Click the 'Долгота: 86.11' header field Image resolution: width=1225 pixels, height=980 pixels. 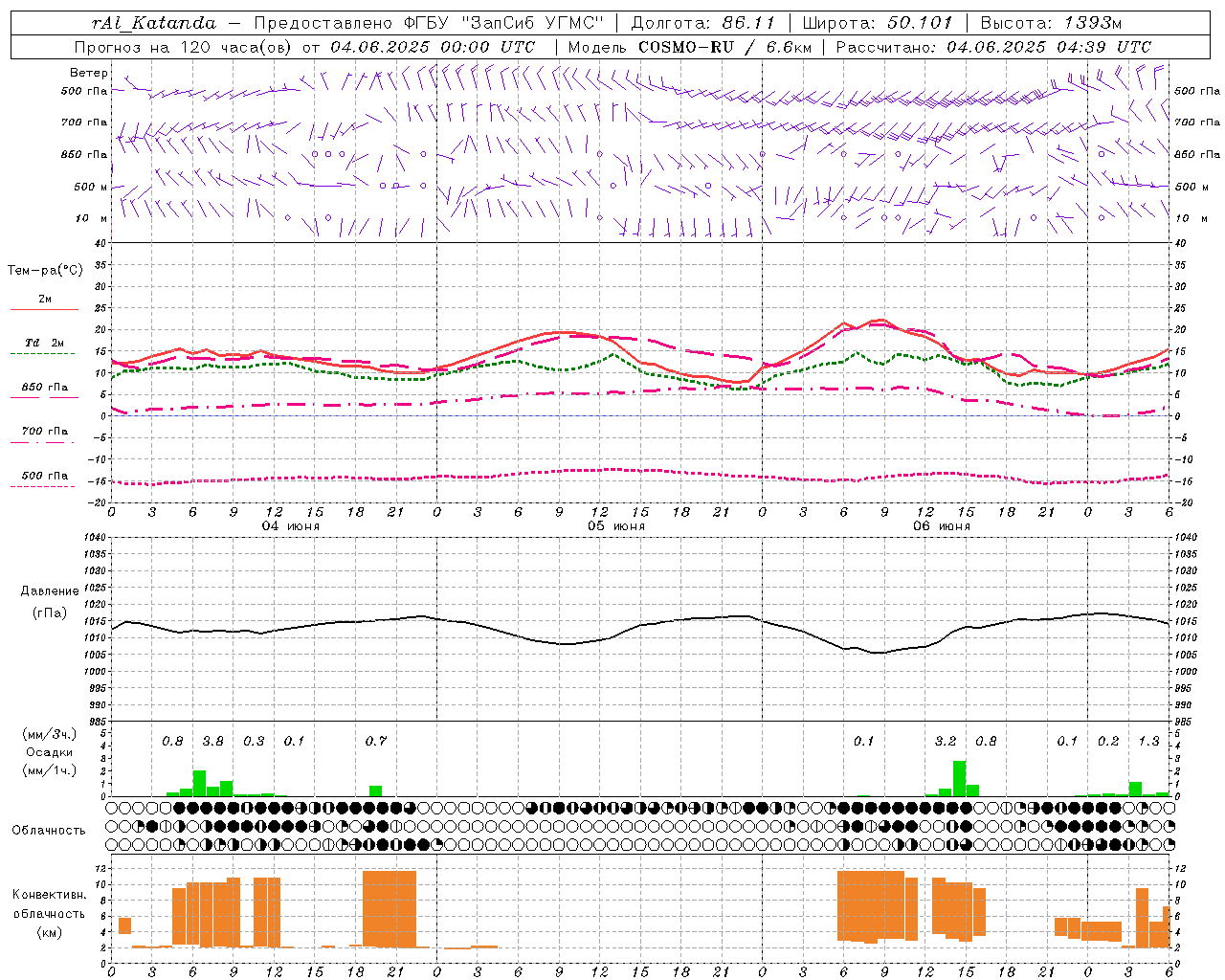tap(703, 23)
